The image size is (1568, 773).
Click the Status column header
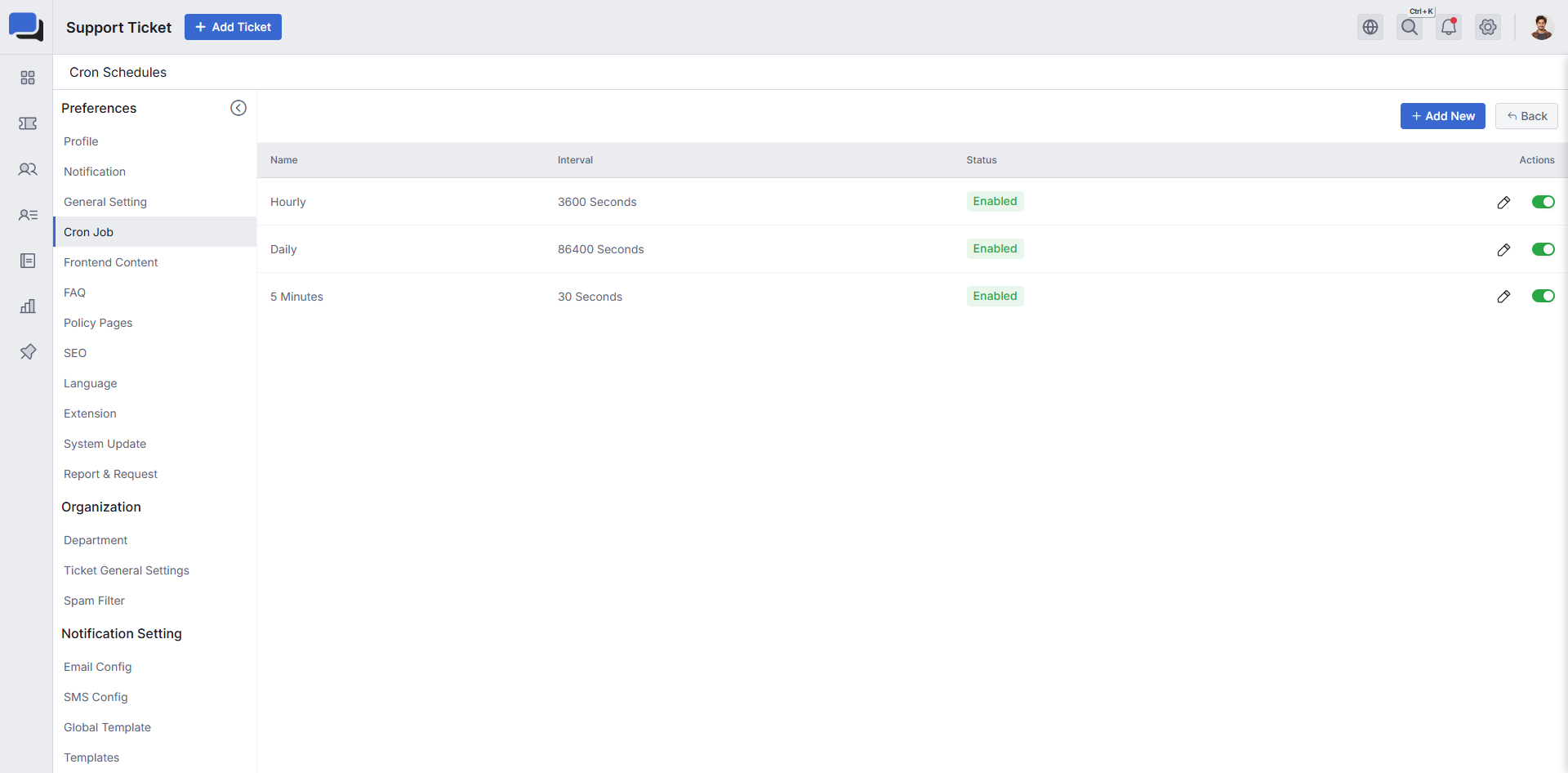pyautogui.click(x=982, y=160)
